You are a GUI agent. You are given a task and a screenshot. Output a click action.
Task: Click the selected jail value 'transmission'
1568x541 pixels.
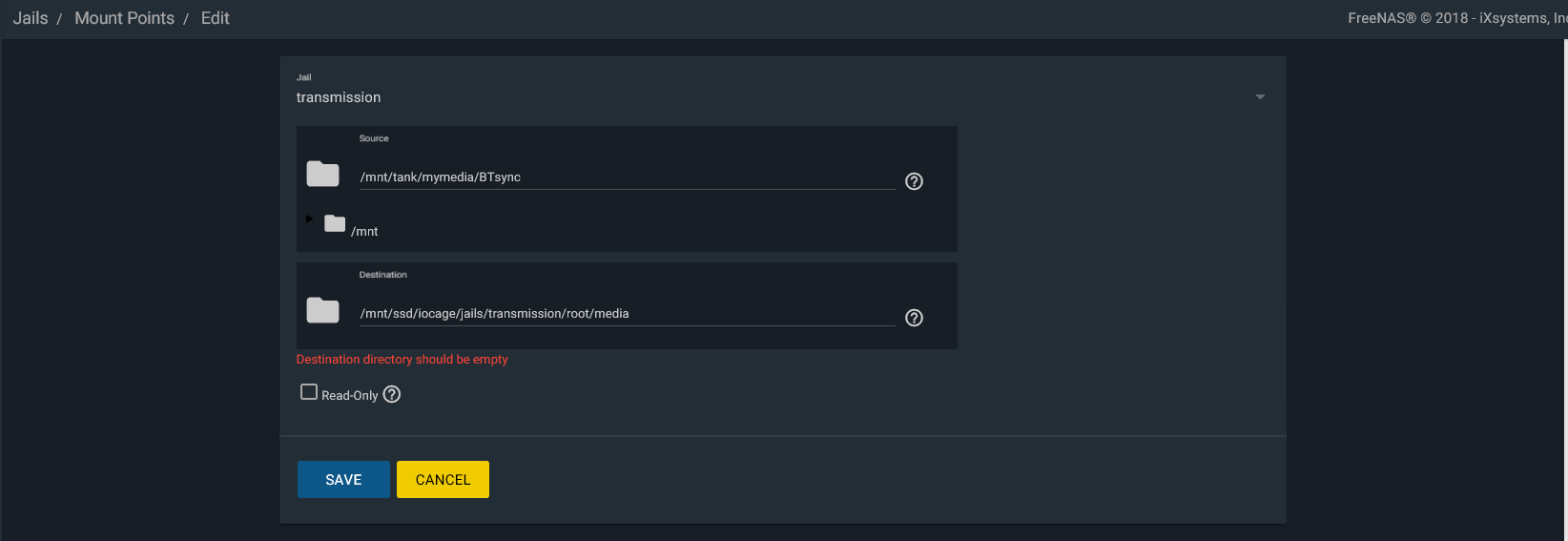pyautogui.click(x=339, y=97)
